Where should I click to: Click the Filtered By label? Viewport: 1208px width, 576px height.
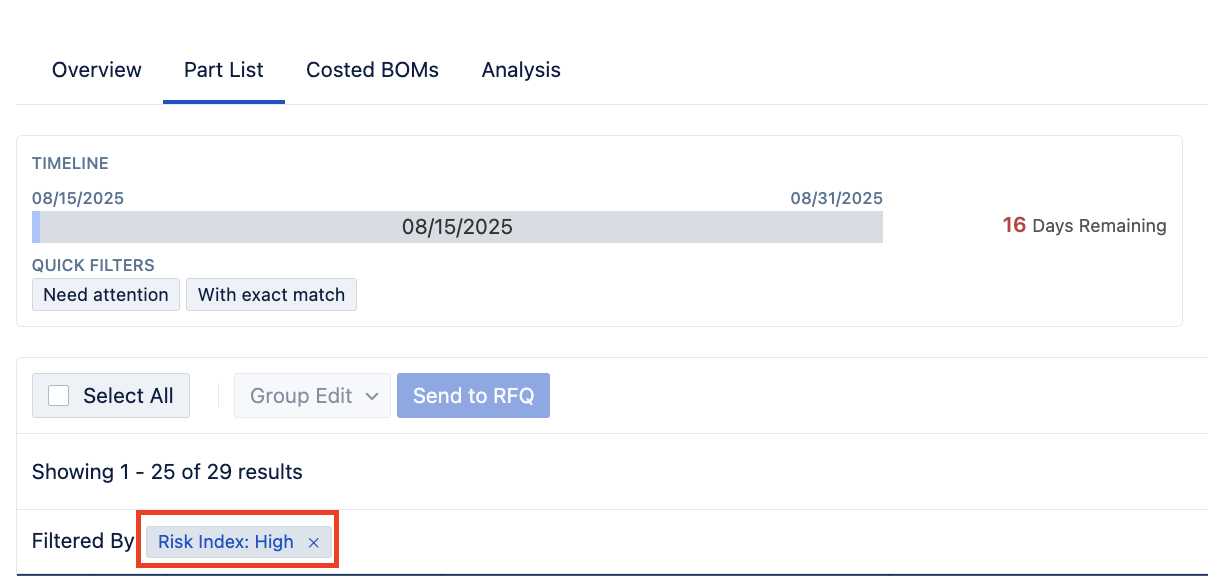[83, 541]
